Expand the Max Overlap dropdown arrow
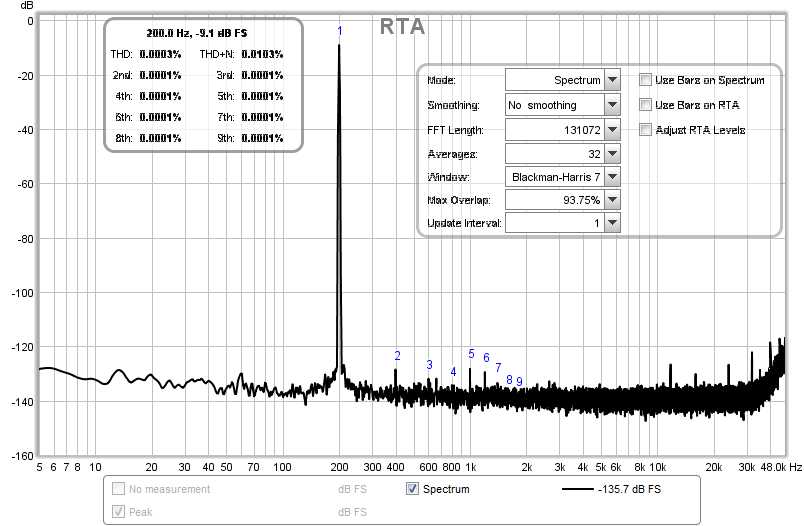The width and height of the screenshot is (804, 526). [x=612, y=200]
